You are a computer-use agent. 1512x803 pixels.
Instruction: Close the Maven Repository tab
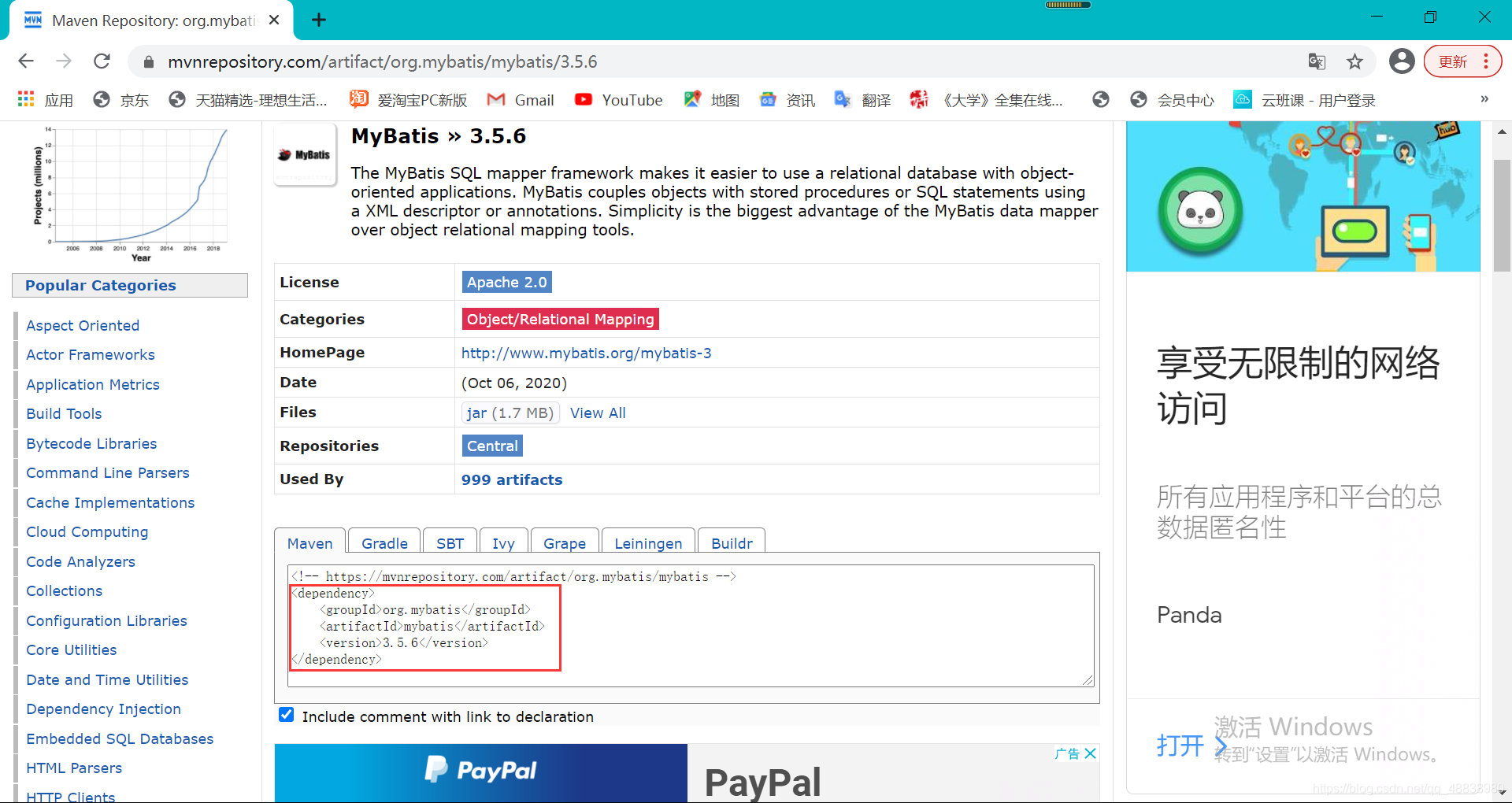pos(274,20)
